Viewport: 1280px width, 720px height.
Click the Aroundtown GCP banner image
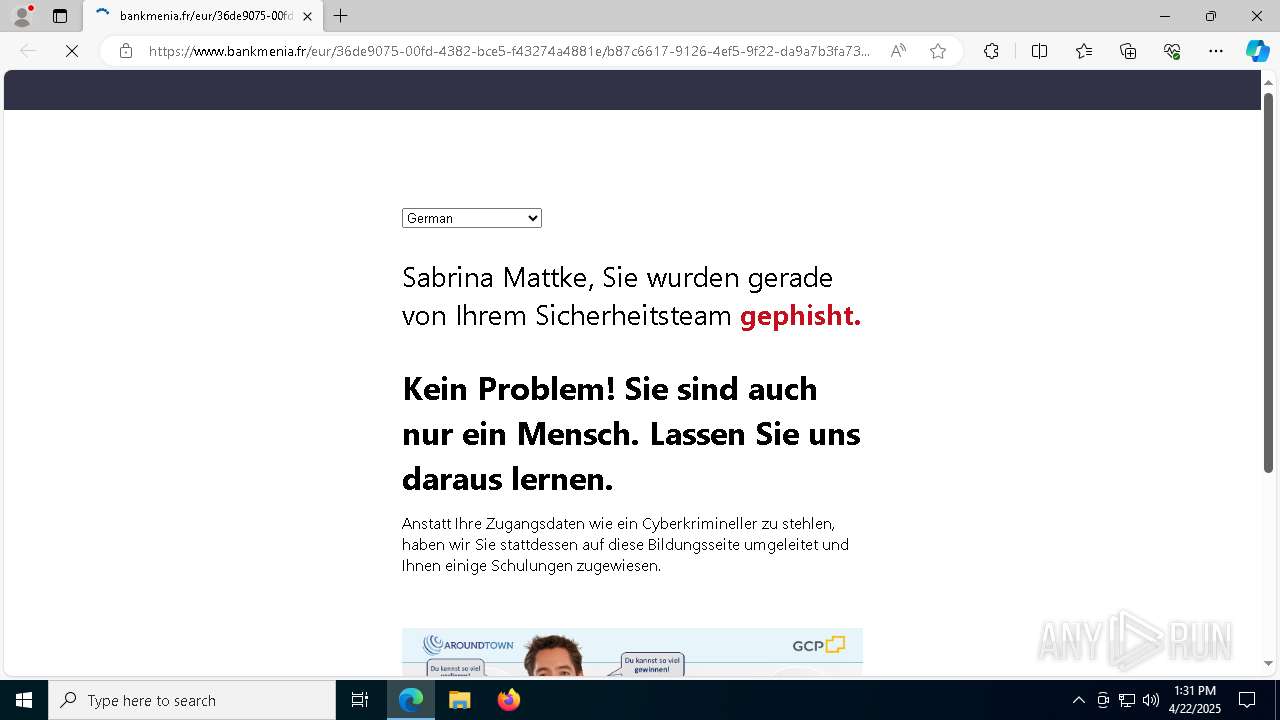tap(632, 652)
